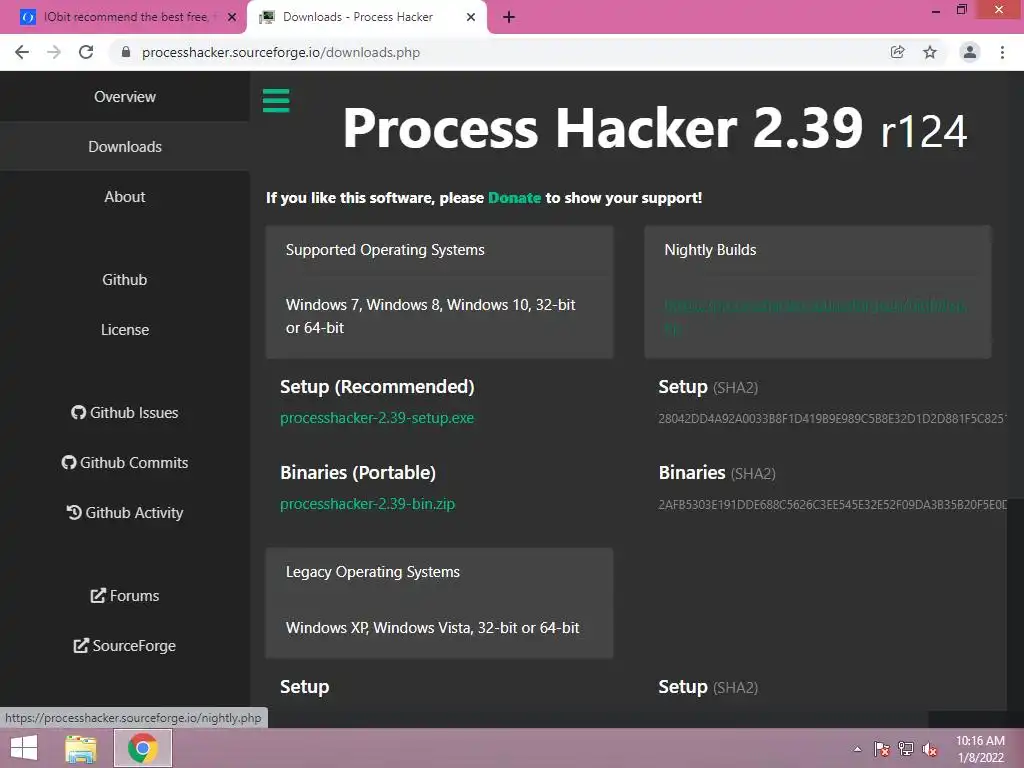The height and width of the screenshot is (768, 1024).
Task: Click the green Donate link
Action: coord(515,198)
